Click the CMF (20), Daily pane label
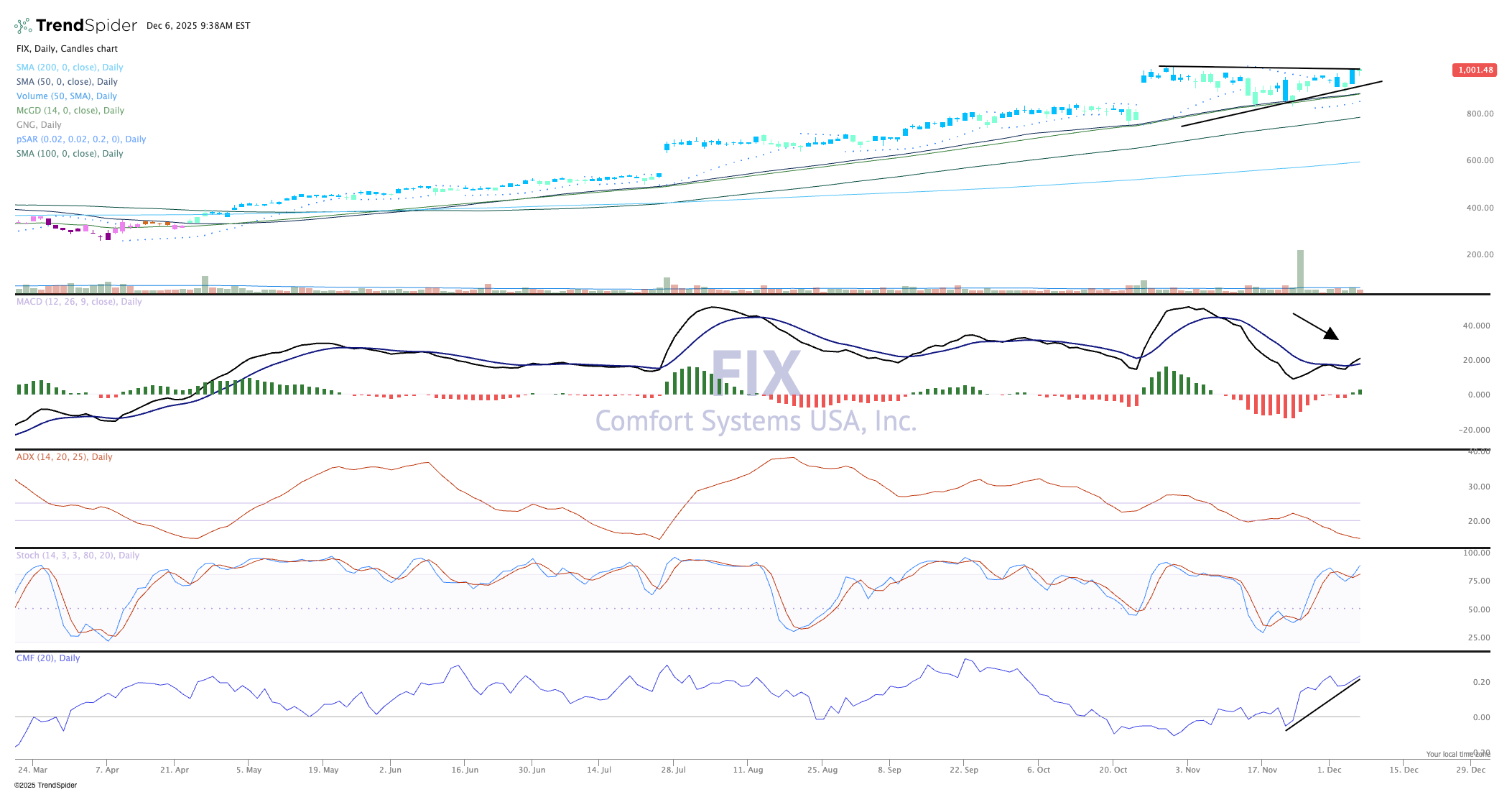 (48, 658)
